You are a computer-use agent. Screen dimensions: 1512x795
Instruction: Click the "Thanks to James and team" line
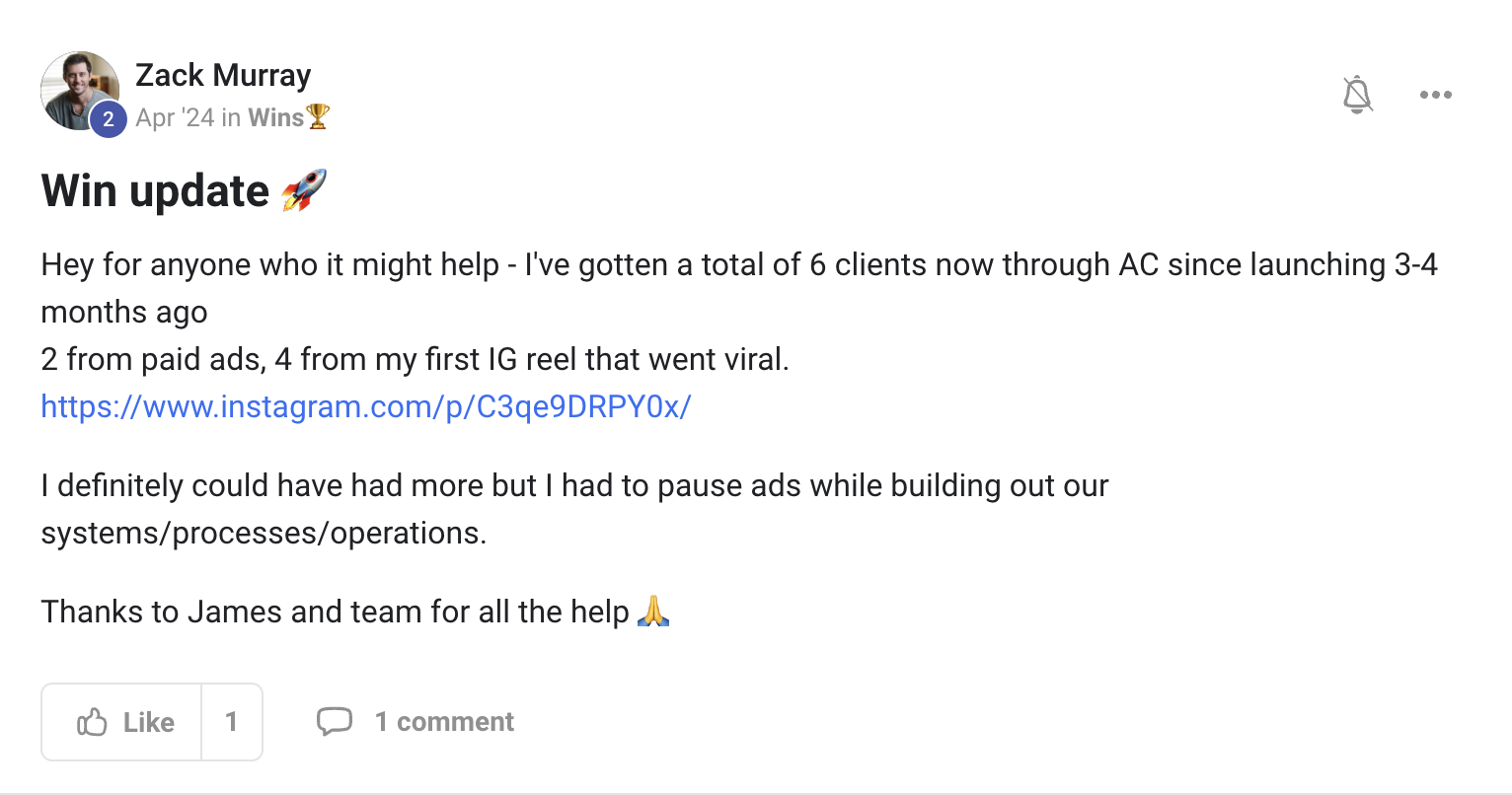[x=335, y=612]
